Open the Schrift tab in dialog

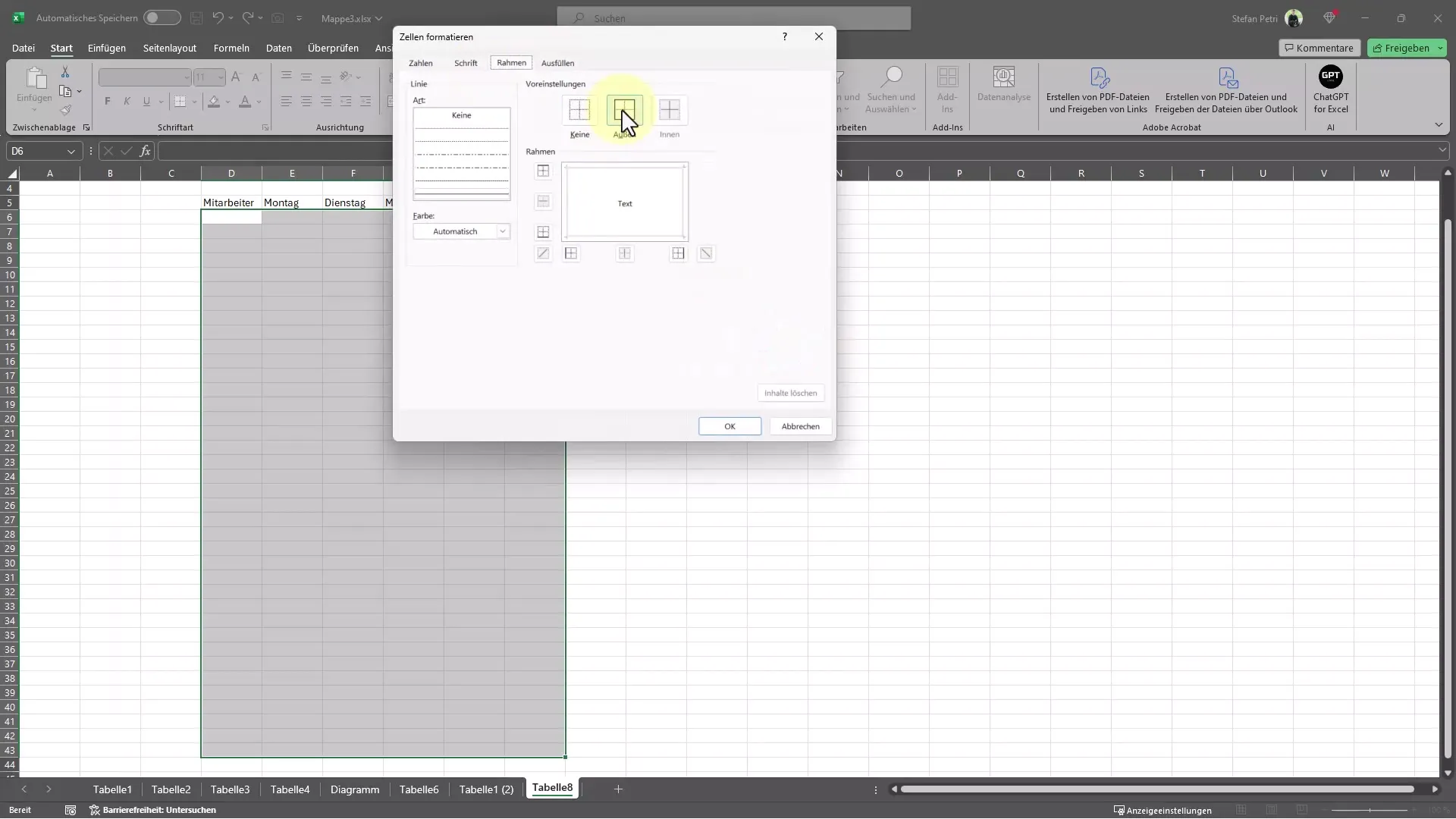tap(466, 63)
